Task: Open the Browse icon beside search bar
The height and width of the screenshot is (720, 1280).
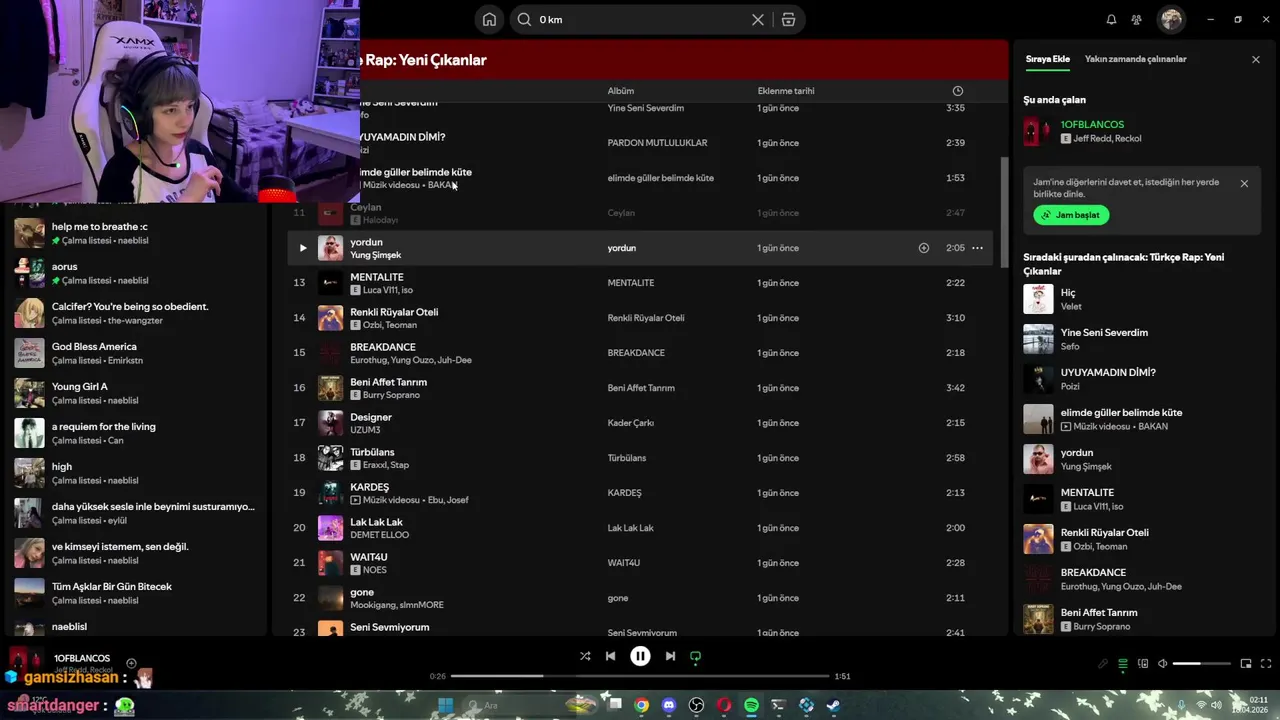Action: [x=789, y=20]
